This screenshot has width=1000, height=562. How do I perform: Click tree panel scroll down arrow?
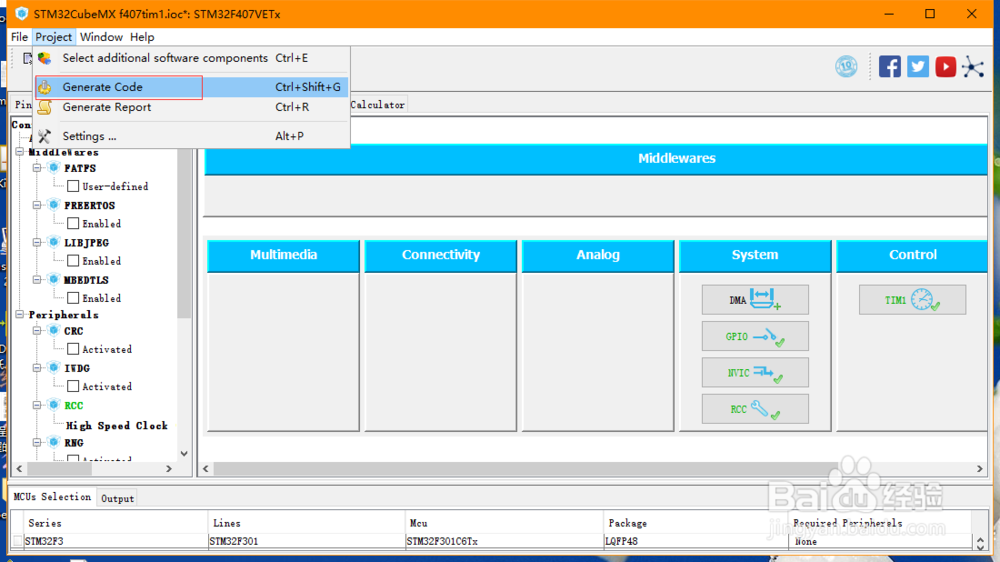184,454
